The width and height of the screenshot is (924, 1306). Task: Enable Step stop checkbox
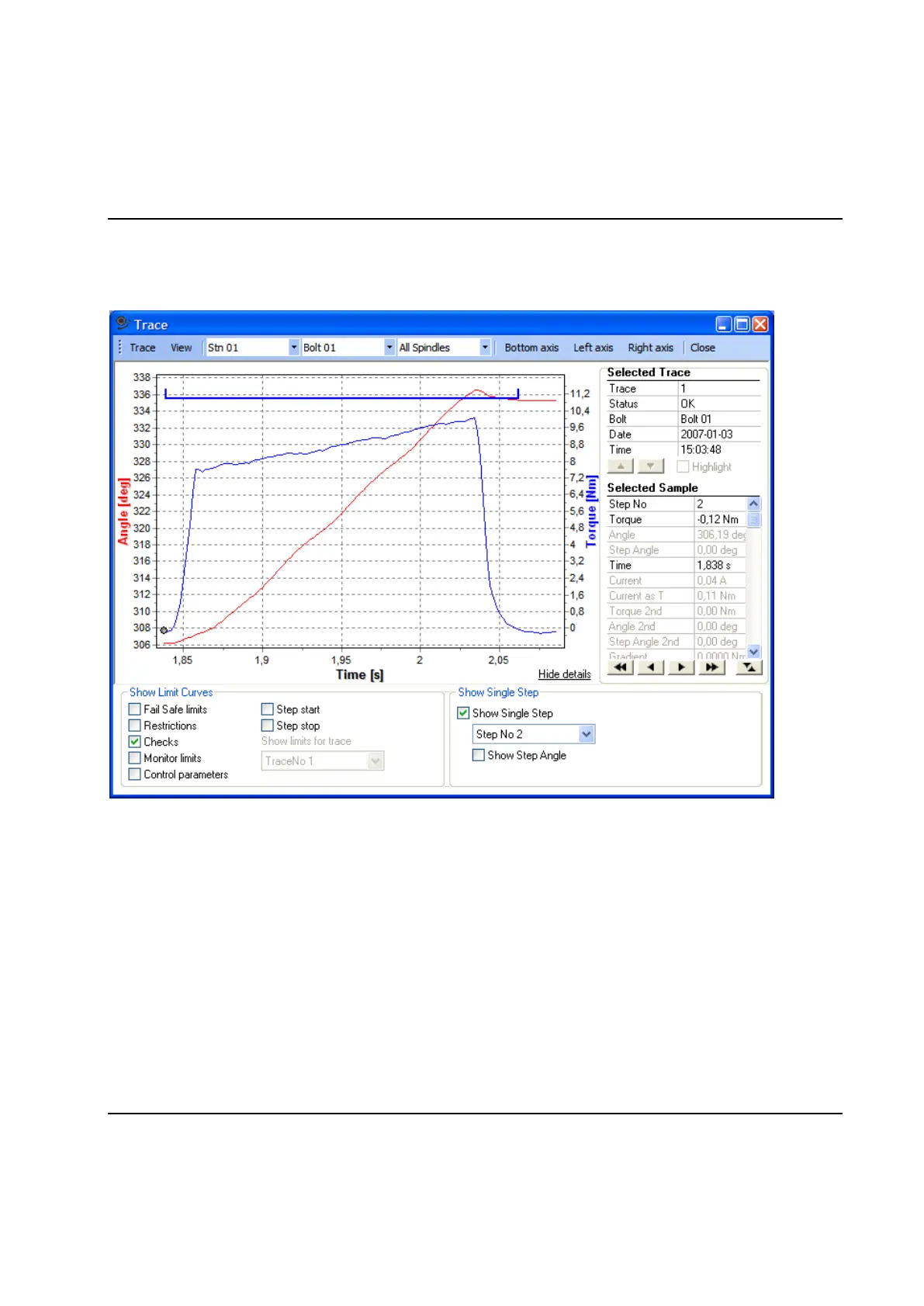click(x=268, y=726)
